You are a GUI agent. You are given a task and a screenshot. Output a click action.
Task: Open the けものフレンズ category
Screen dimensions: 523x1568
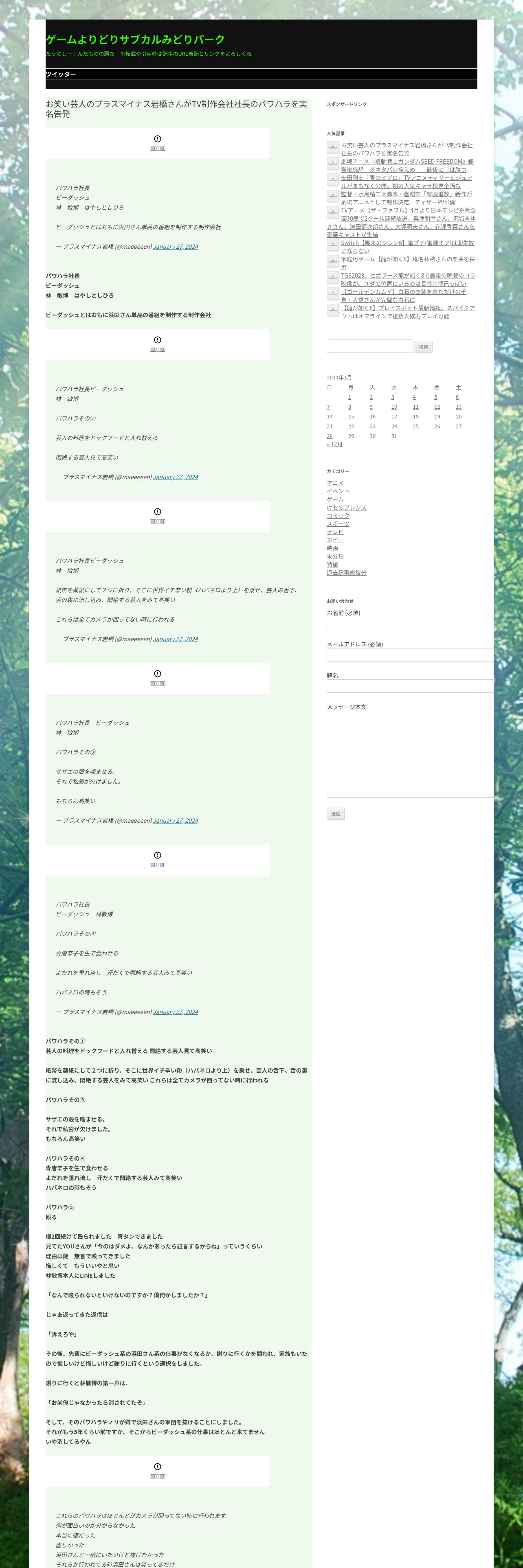(347, 508)
